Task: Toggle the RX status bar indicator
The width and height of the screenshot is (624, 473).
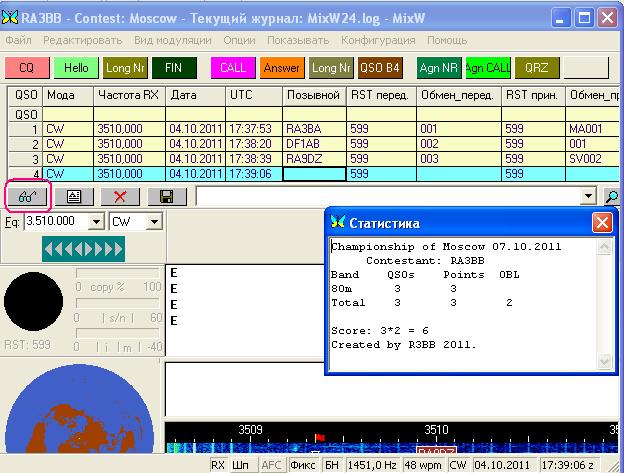Action: 219,465
